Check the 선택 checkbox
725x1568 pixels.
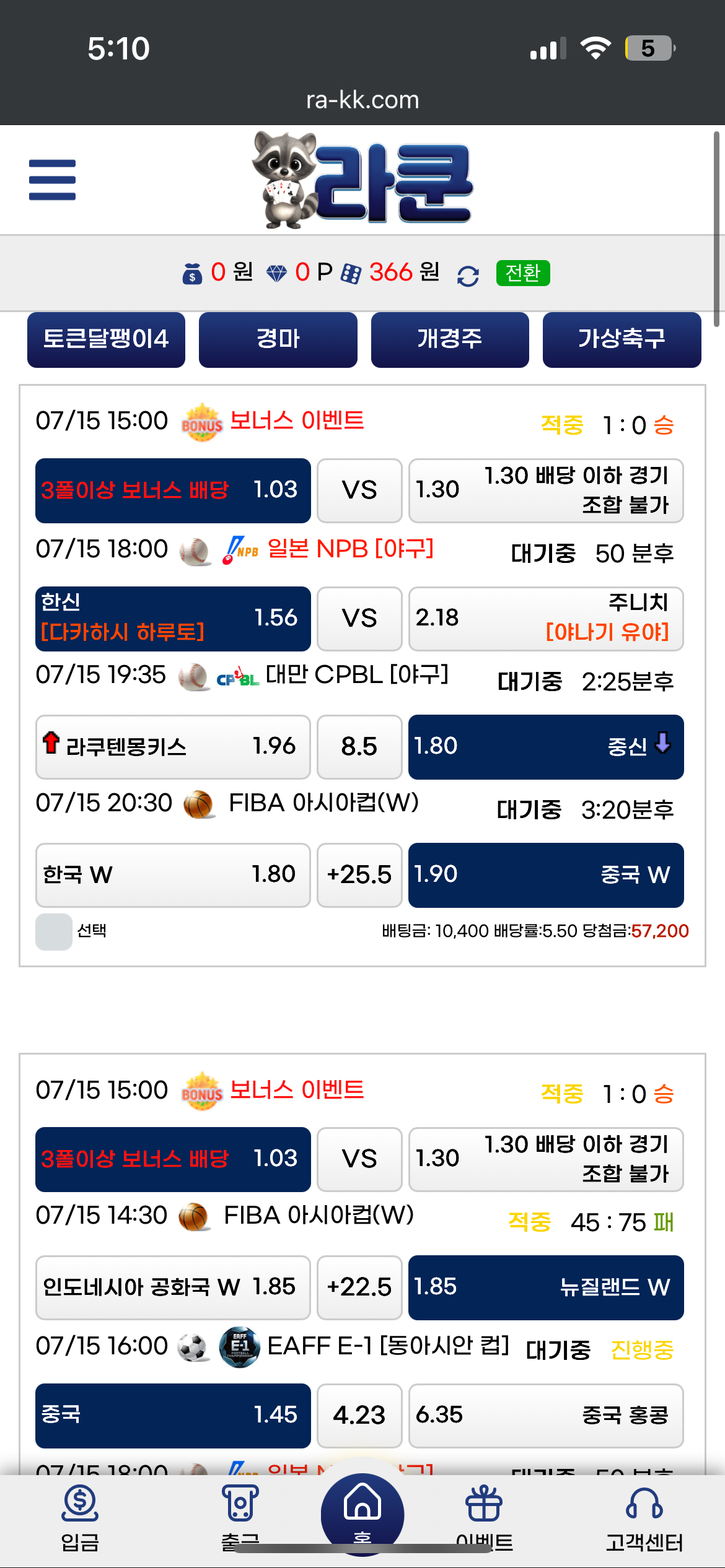click(x=54, y=931)
